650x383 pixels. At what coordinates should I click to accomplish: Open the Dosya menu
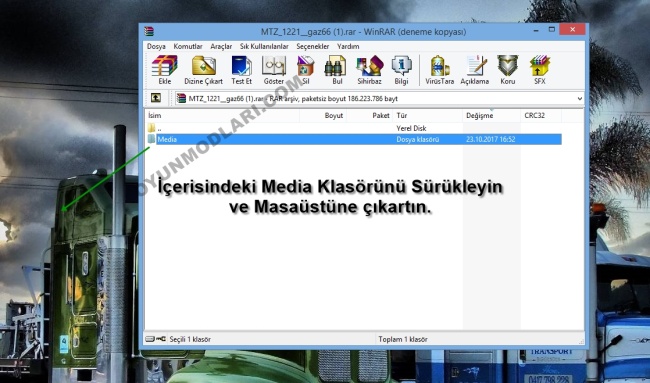pyautogui.click(x=156, y=46)
